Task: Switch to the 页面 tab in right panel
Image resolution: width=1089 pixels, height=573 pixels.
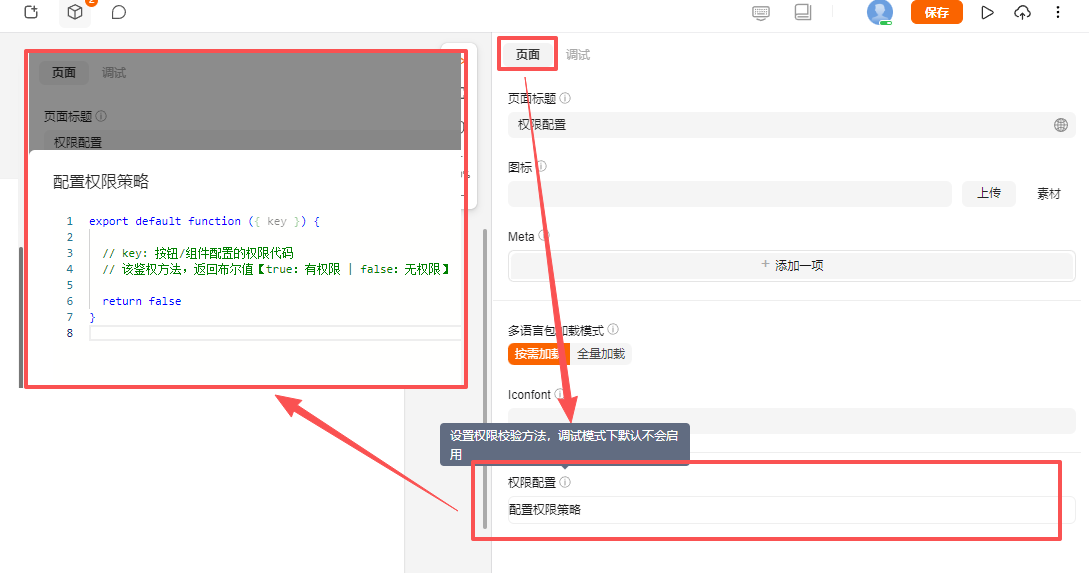Action: (528, 55)
